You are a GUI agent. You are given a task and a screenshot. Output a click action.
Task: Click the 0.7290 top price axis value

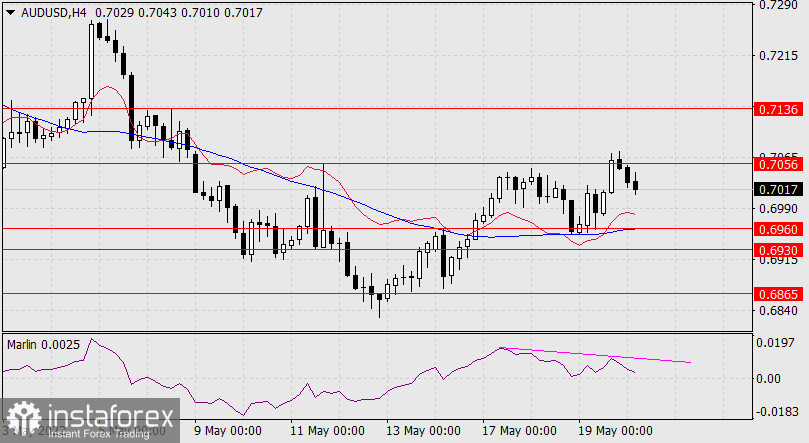point(777,6)
